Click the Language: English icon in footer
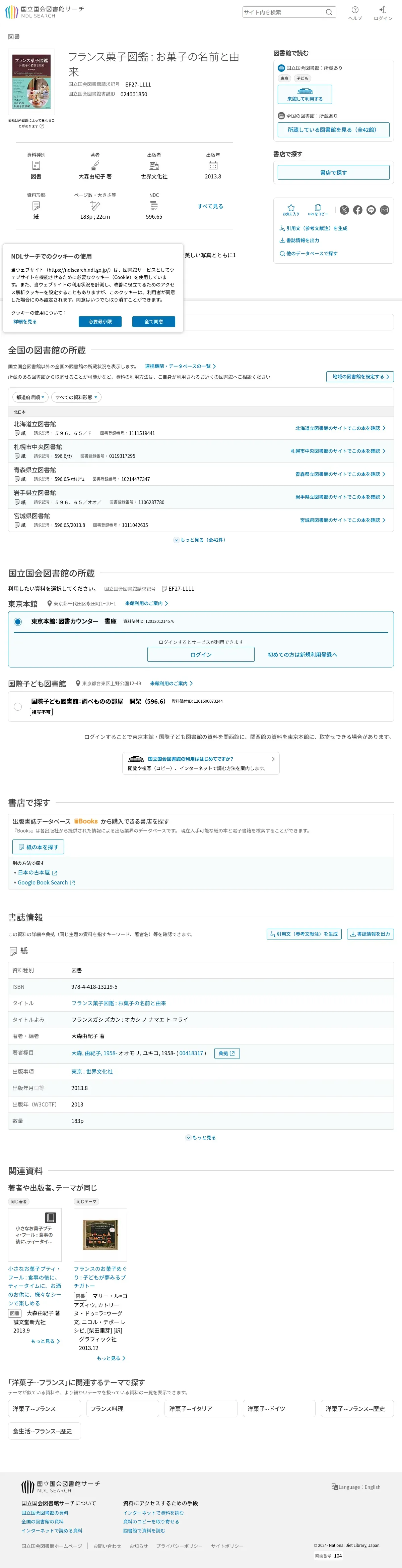Image resolution: width=402 pixels, height=1568 pixels. [334, 1486]
